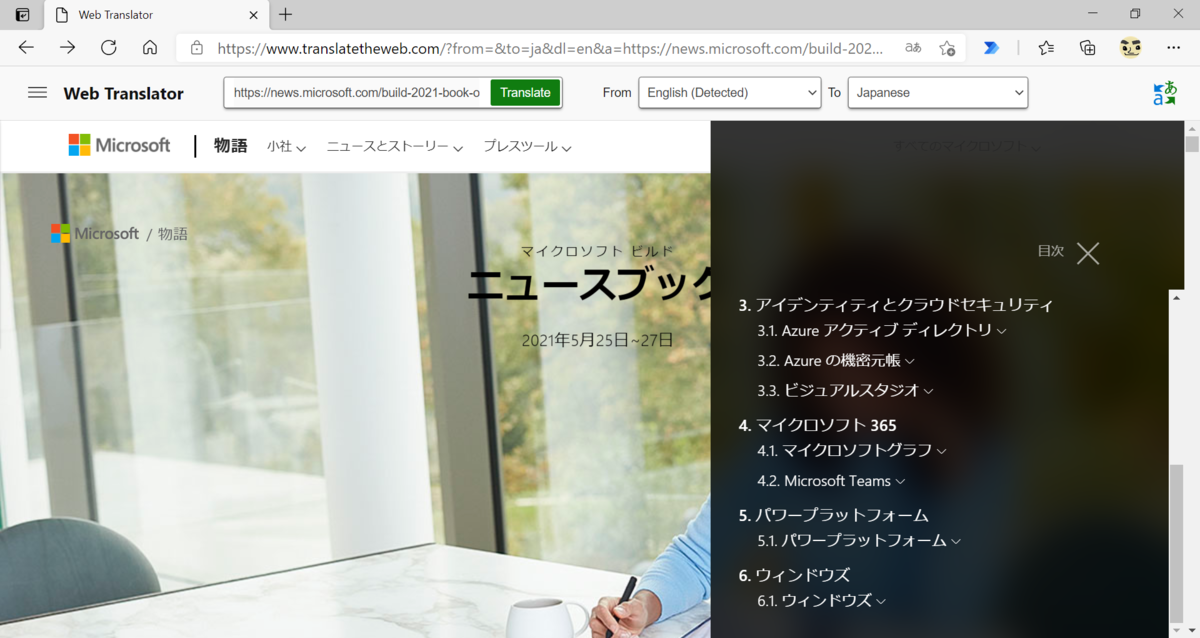Open the user profile avatar
The width and height of the screenshot is (1200, 638).
[1131, 47]
